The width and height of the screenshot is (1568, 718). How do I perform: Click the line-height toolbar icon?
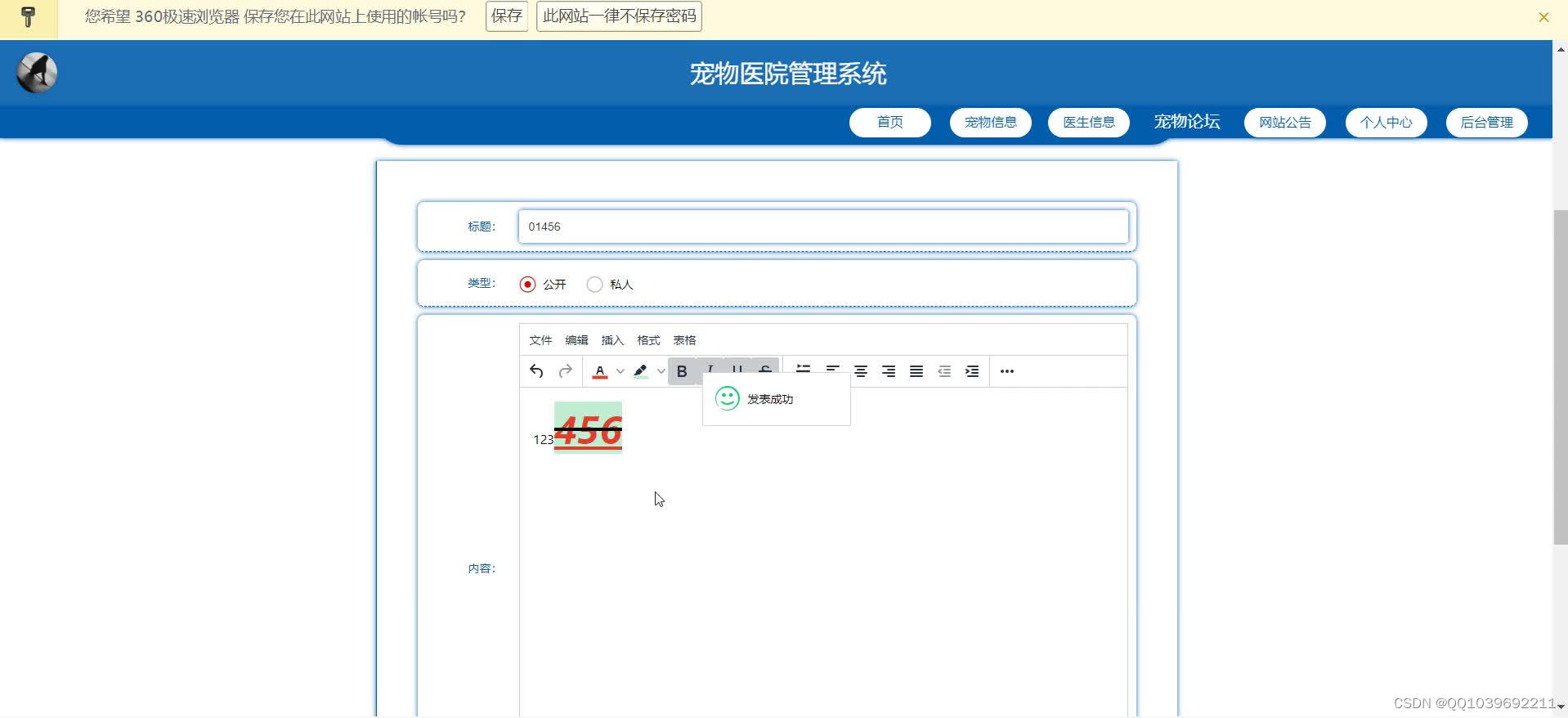pyautogui.click(x=804, y=368)
